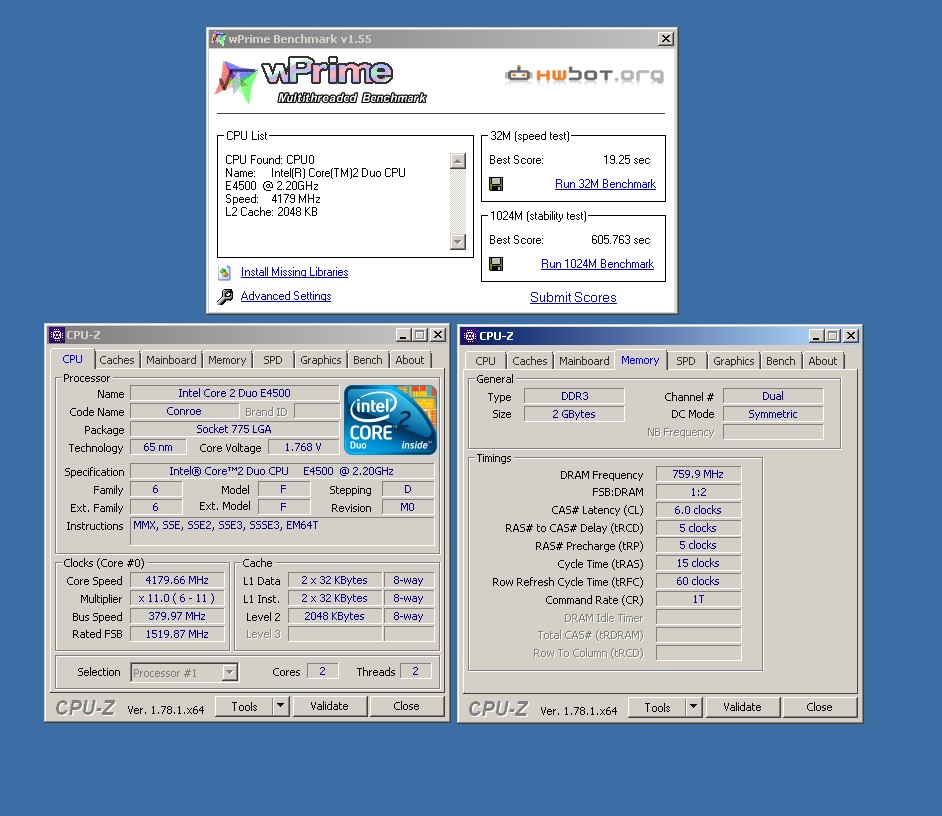942x816 pixels.
Task: Open Tools dropdown arrow in left CPU-Z
Action: point(281,707)
